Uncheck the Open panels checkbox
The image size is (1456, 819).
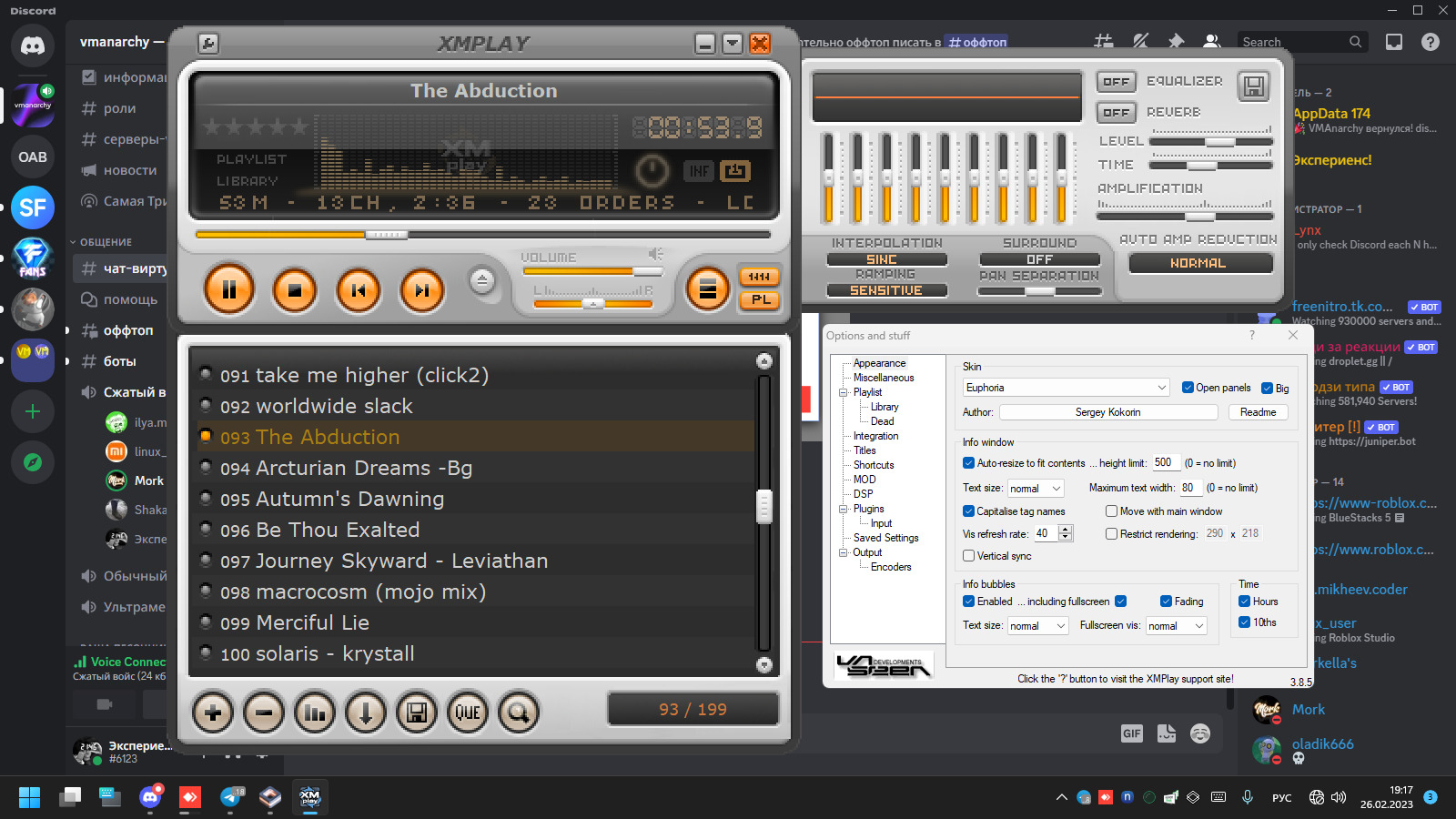[x=1188, y=388]
